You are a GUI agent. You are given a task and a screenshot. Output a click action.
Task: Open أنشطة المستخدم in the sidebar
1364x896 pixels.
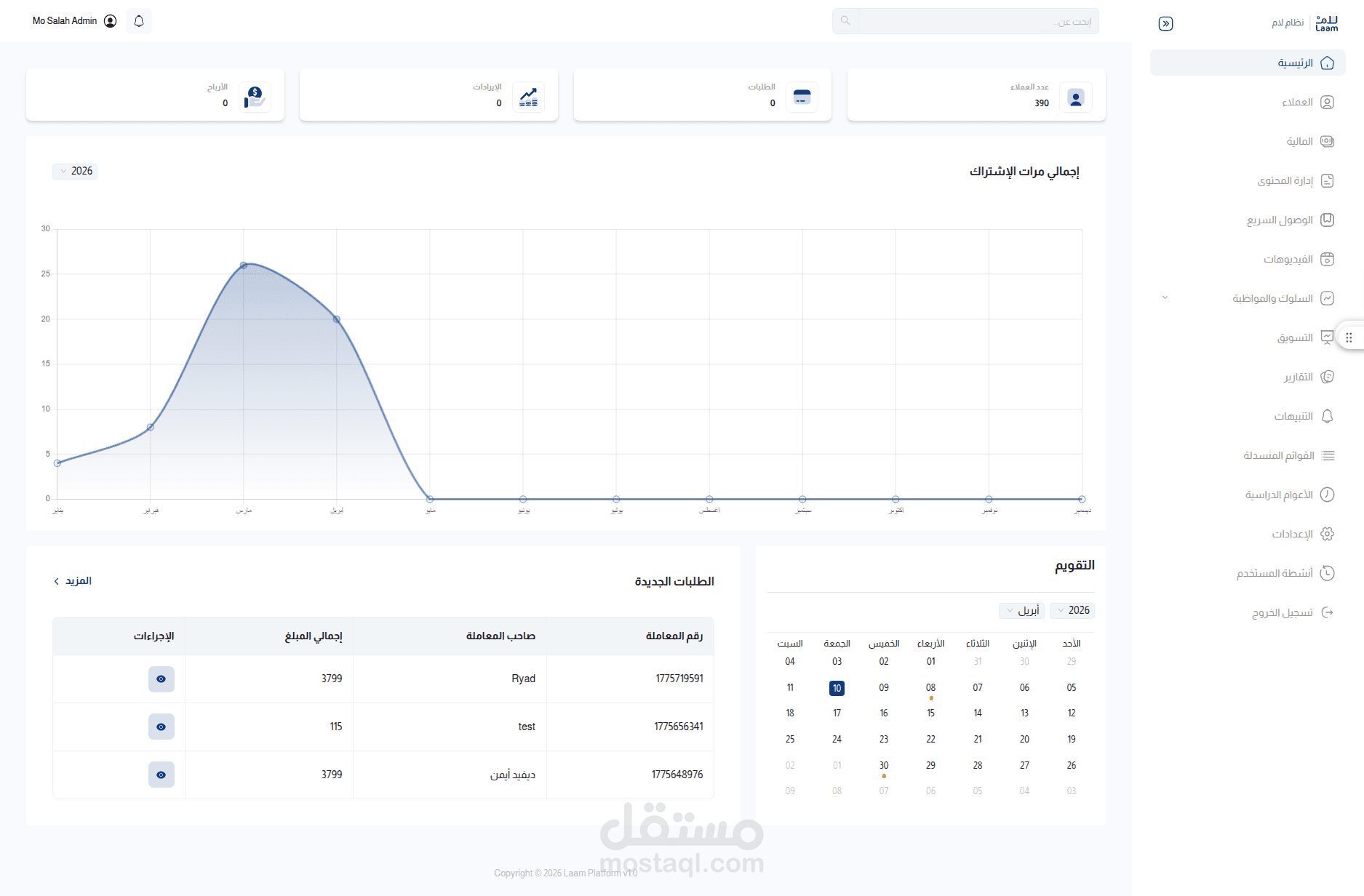1248,574
